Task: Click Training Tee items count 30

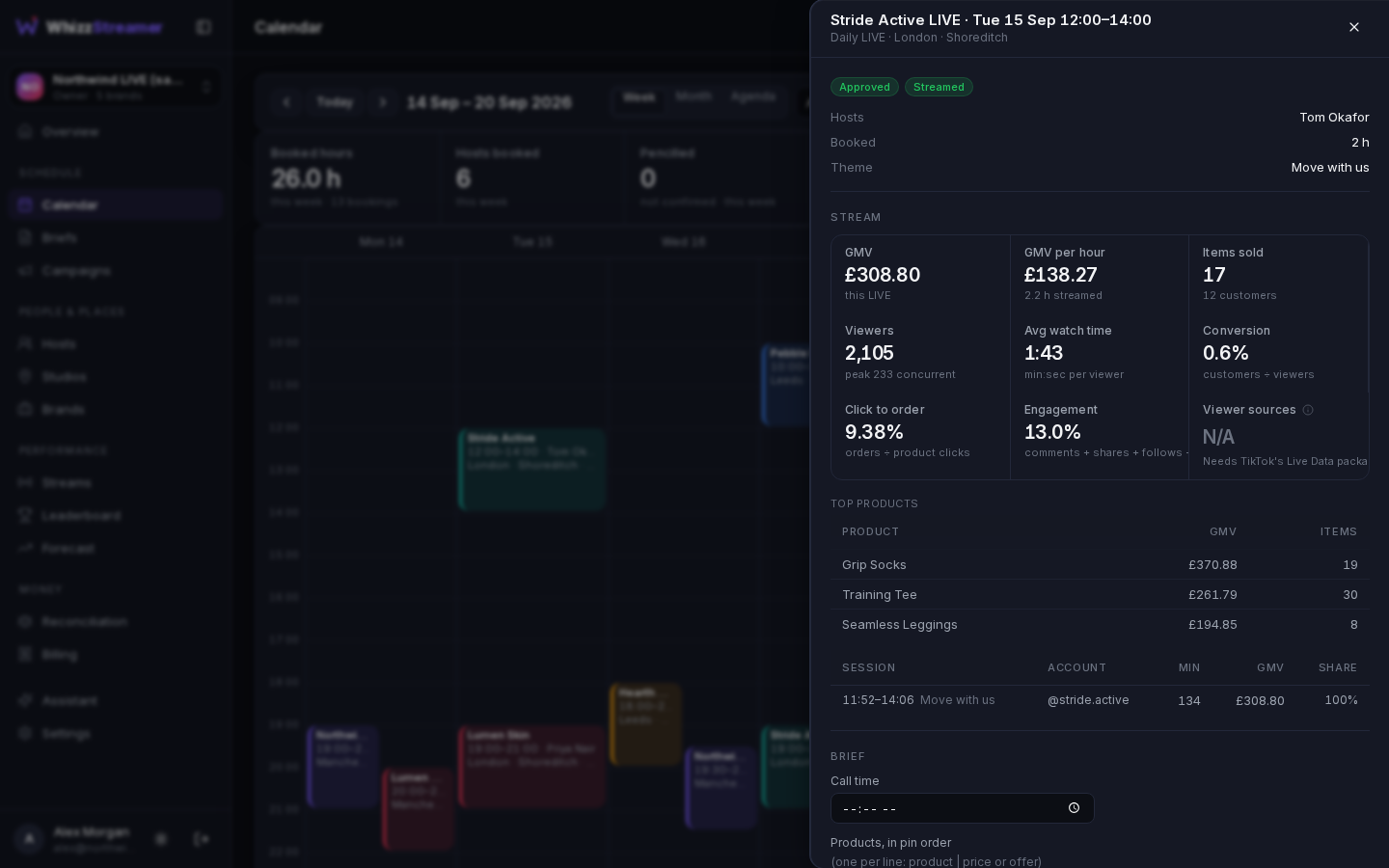Action: point(1350,595)
